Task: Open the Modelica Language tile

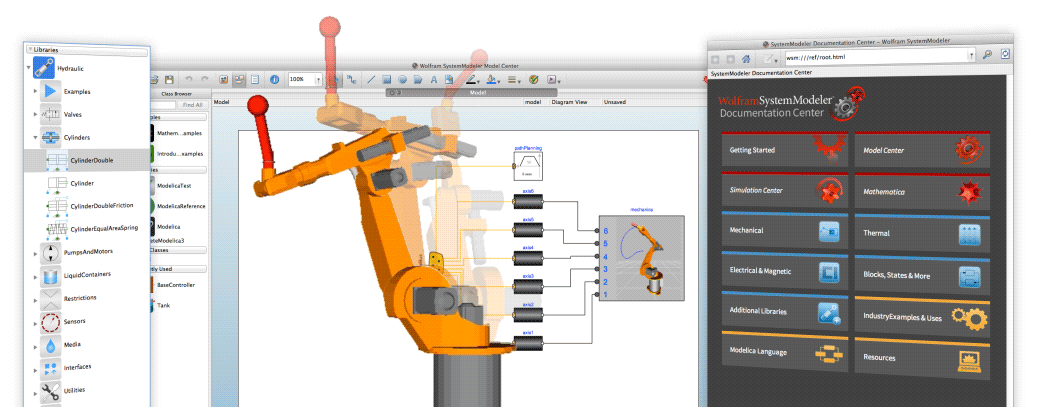Action: [785, 351]
